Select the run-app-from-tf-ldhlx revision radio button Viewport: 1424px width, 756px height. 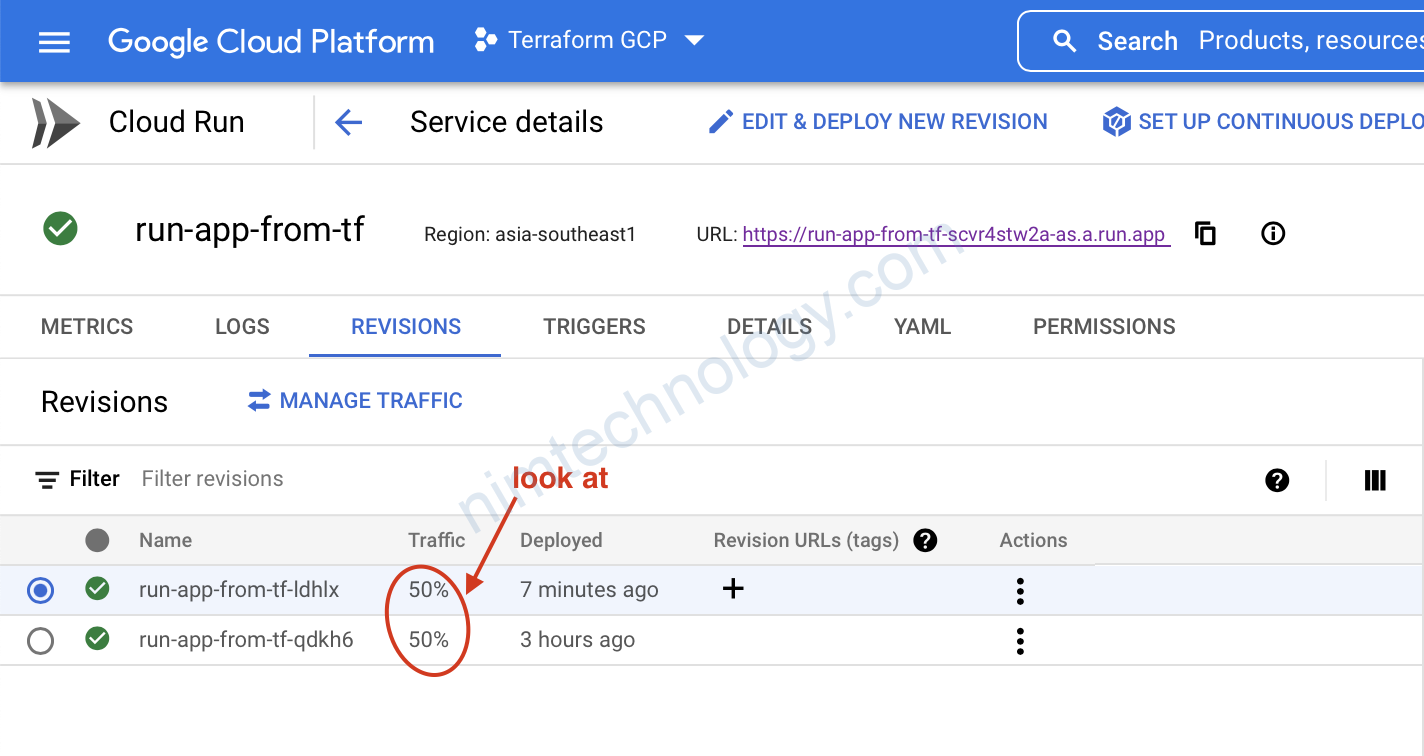41,591
